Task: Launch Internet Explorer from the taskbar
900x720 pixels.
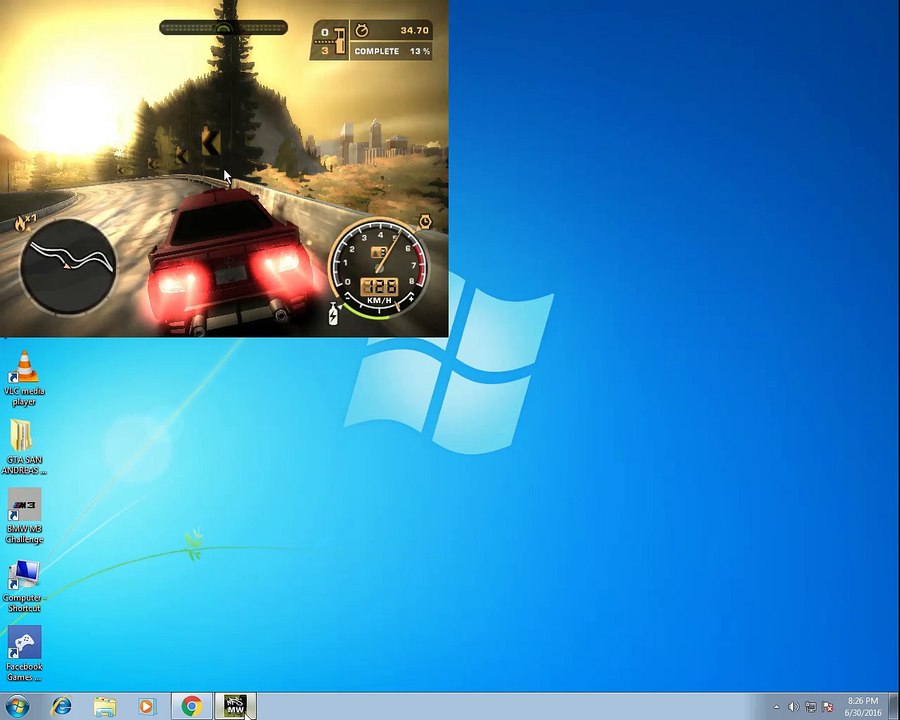Action: [x=62, y=706]
